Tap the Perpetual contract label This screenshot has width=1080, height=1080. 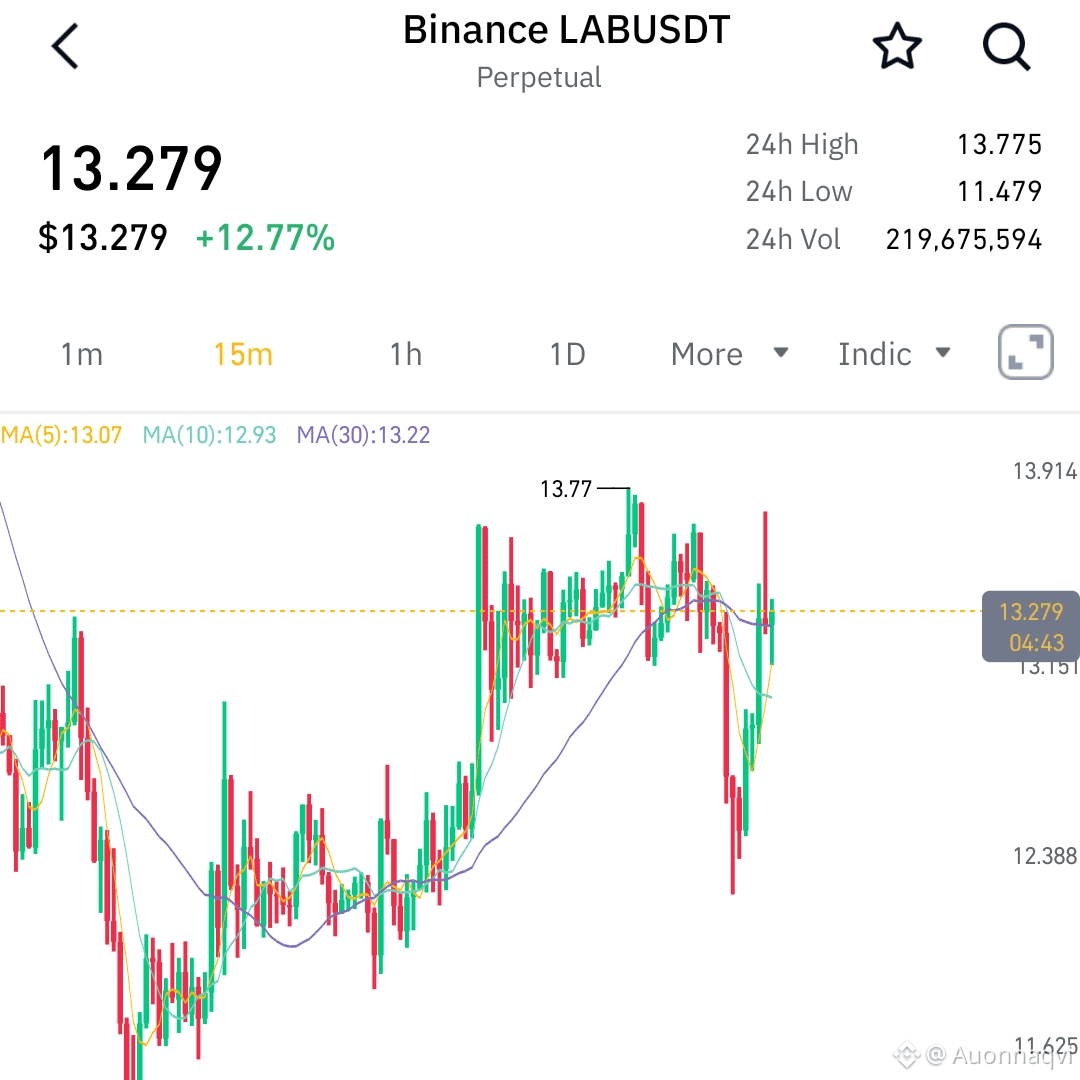539,77
